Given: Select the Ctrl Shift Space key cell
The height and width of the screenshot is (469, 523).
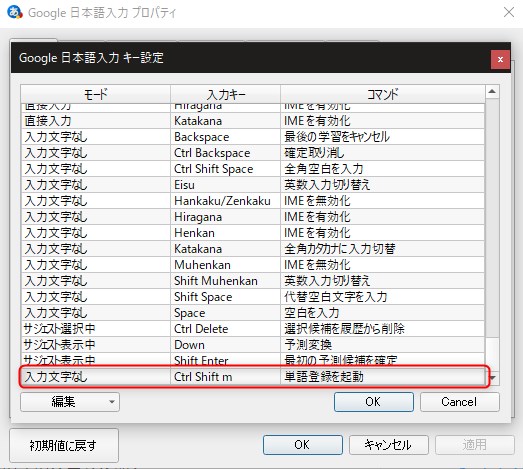Looking at the screenshot, I should 225,169.
